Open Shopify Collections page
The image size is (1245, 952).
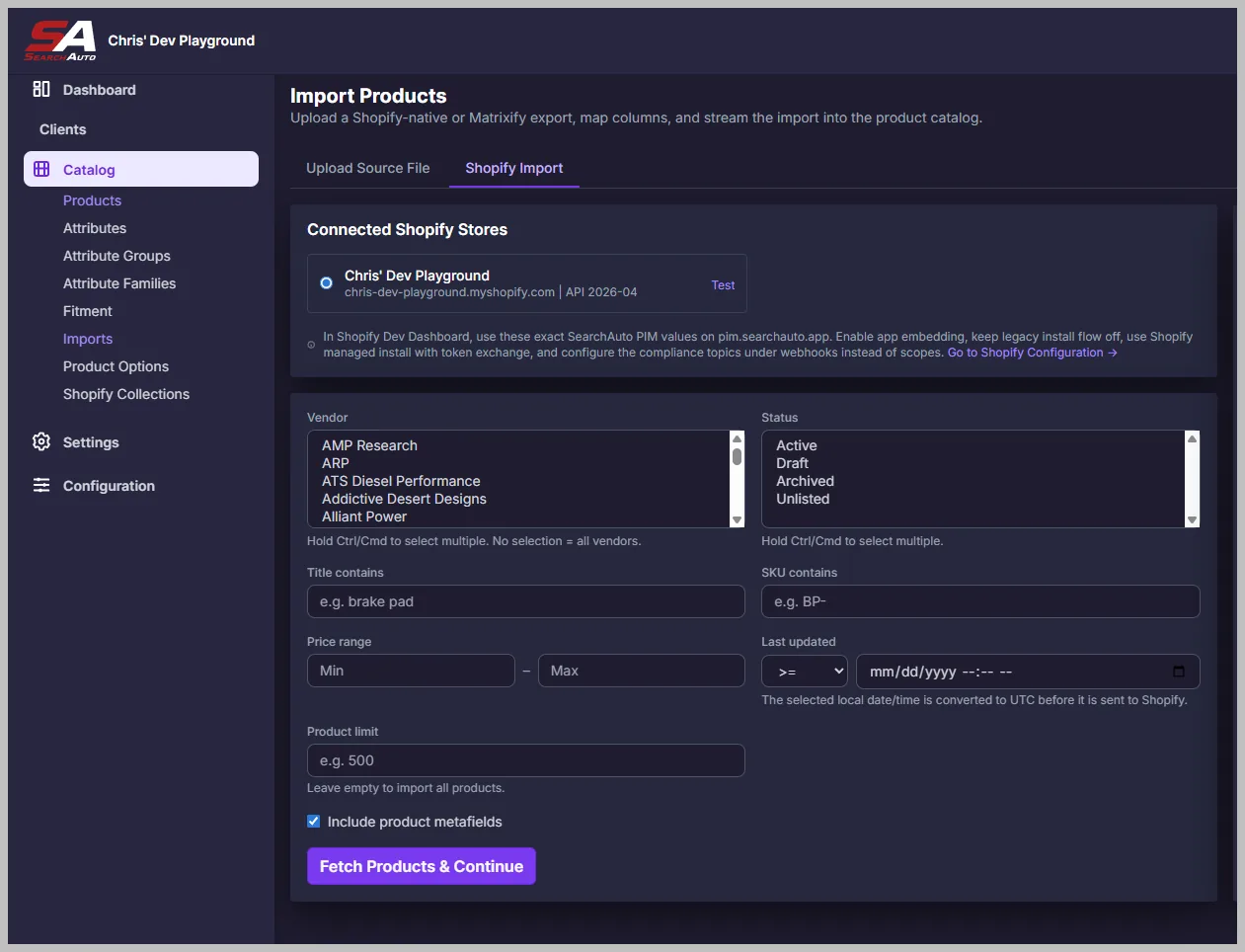pyautogui.click(x=126, y=394)
